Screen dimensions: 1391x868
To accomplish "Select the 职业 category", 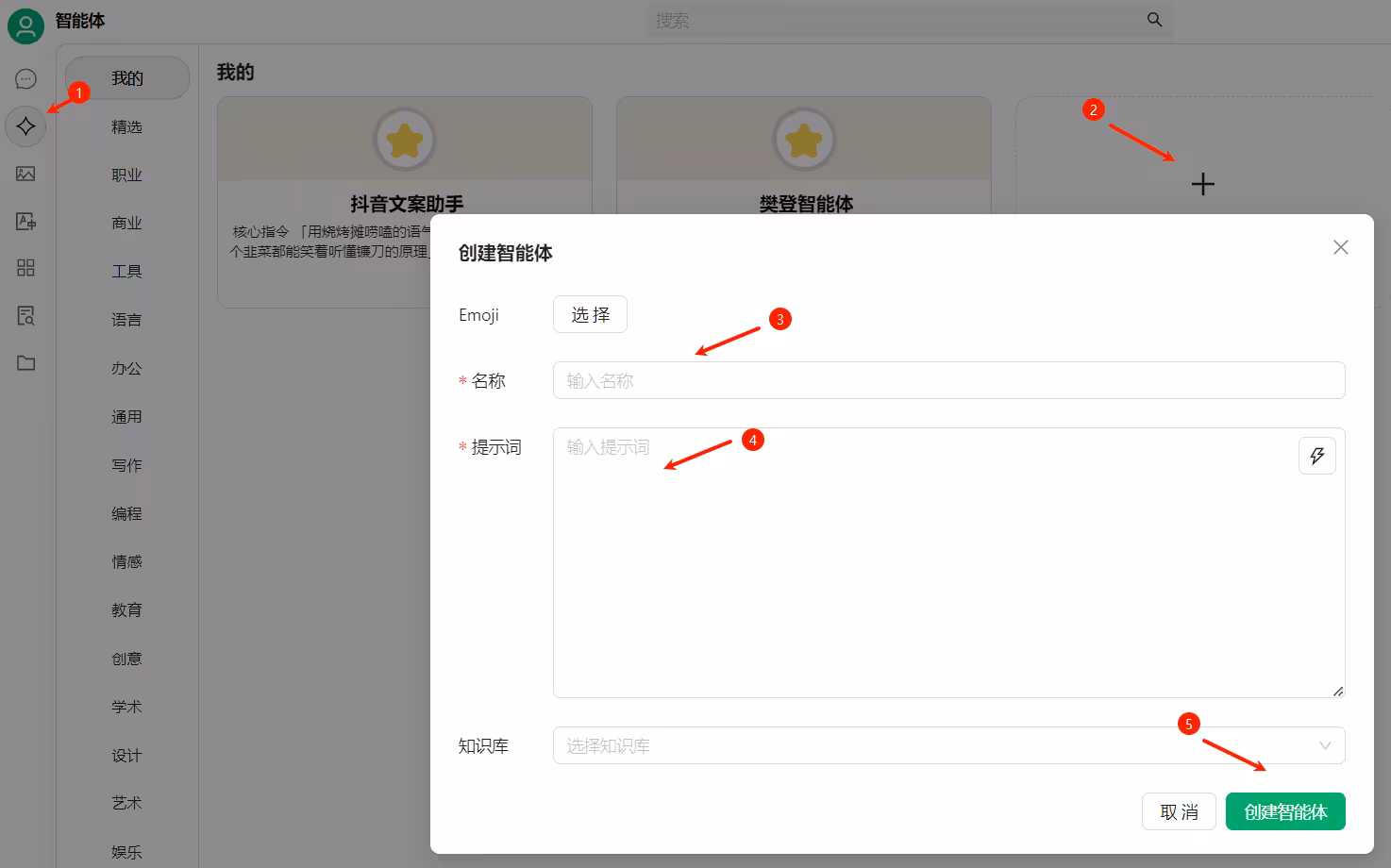I will coord(126,175).
